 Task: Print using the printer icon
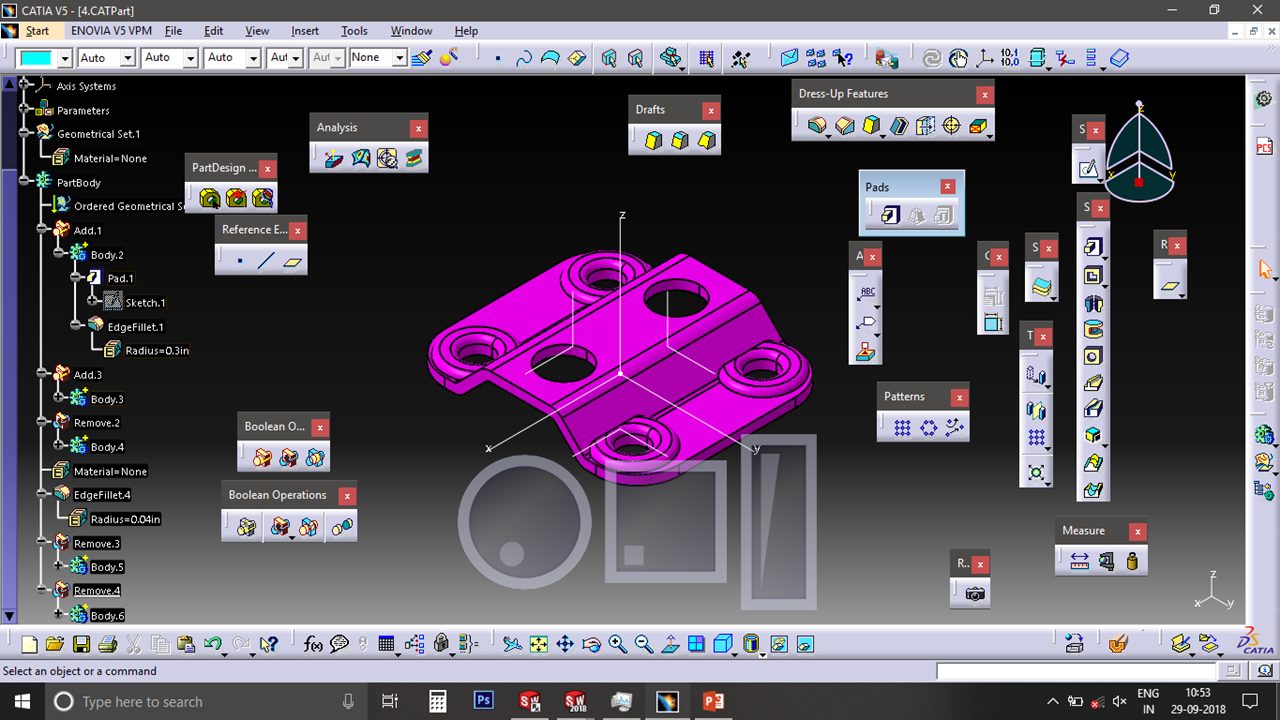pyautogui.click(x=108, y=644)
